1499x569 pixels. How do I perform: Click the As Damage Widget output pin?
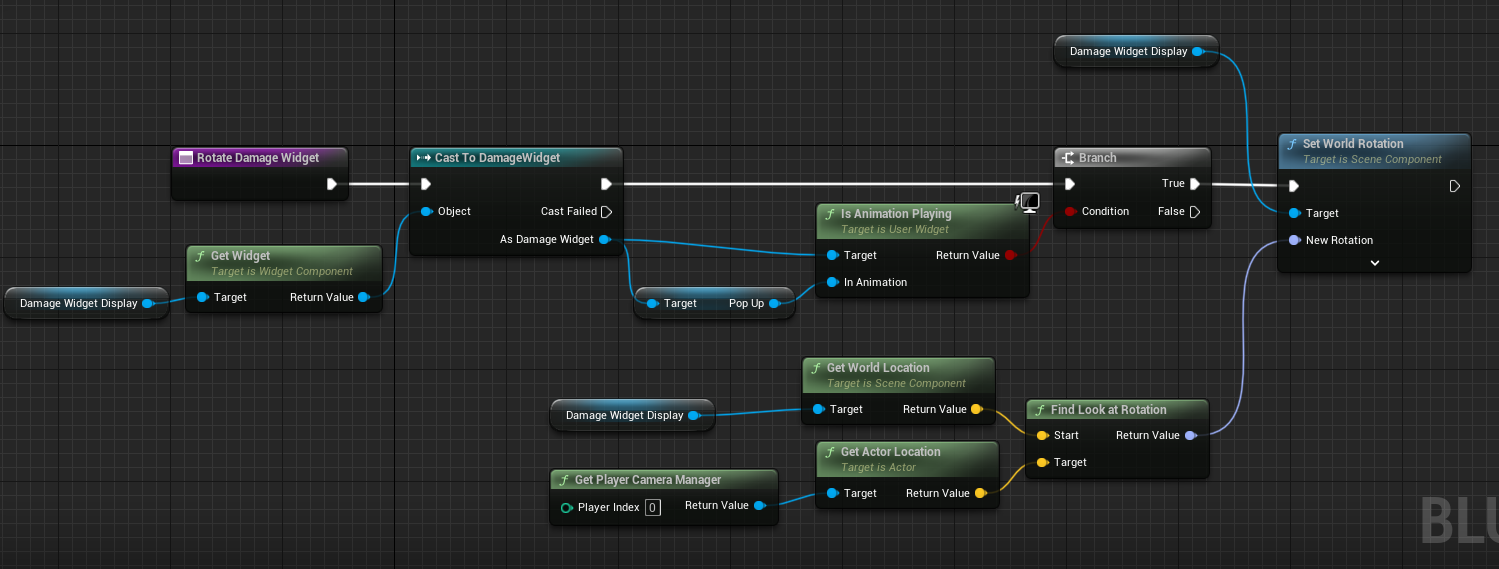click(604, 239)
